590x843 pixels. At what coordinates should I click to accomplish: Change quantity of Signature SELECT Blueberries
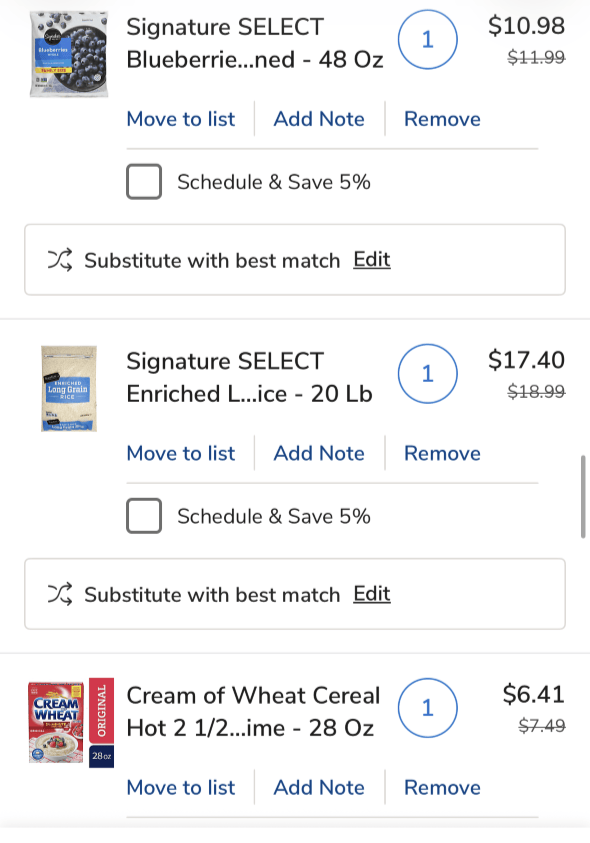click(428, 39)
